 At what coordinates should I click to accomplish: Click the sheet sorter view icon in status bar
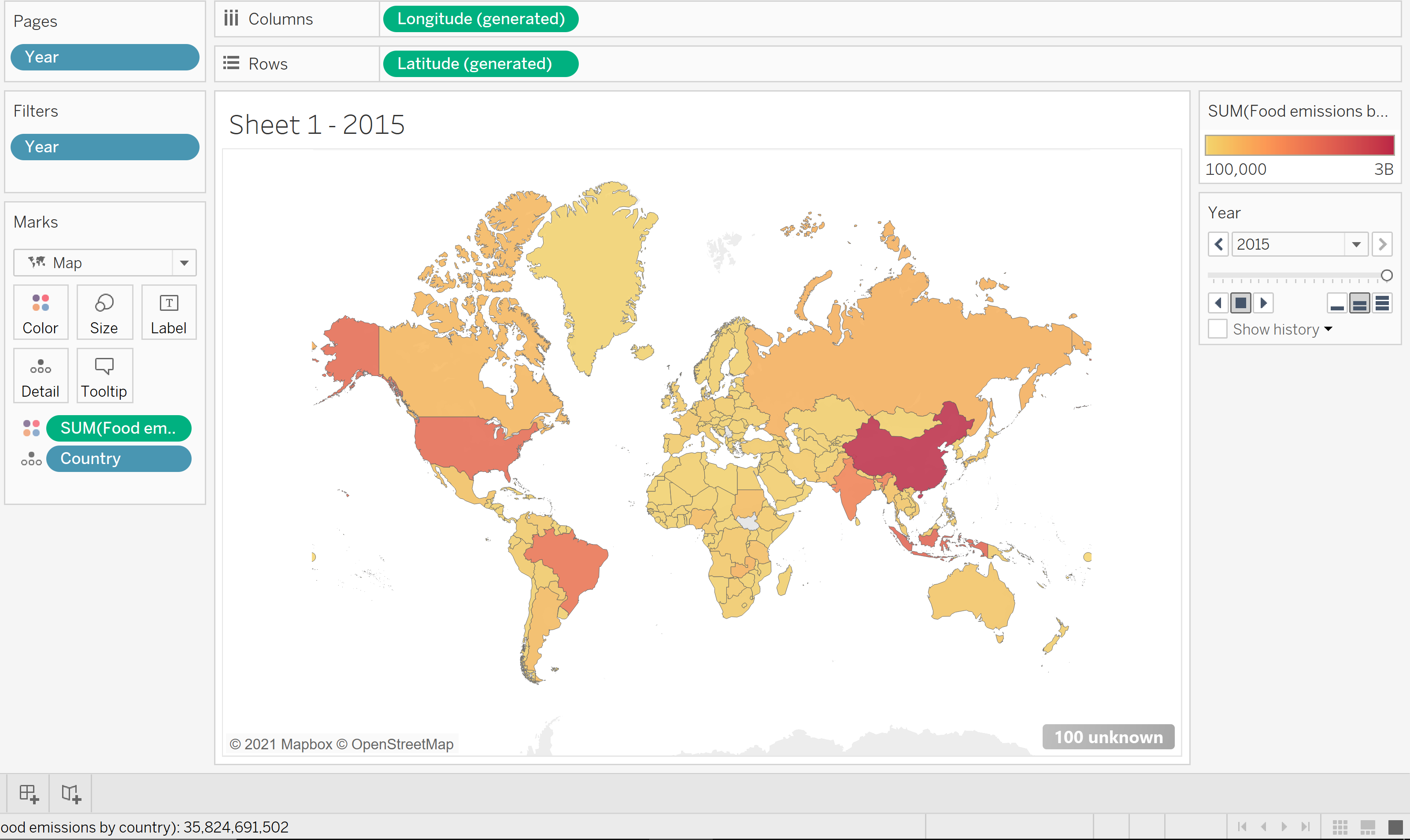pos(1340,827)
